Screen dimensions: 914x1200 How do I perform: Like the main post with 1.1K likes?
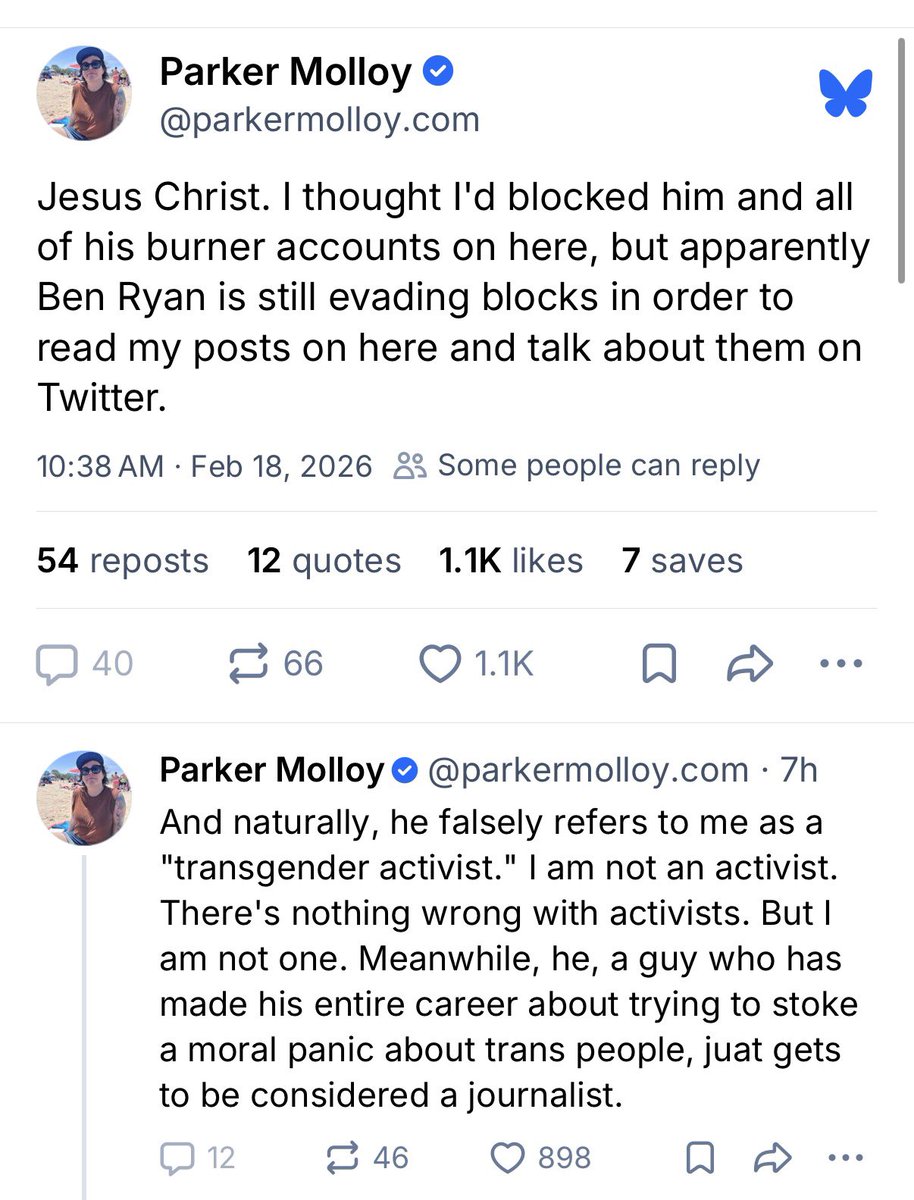point(440,665)
